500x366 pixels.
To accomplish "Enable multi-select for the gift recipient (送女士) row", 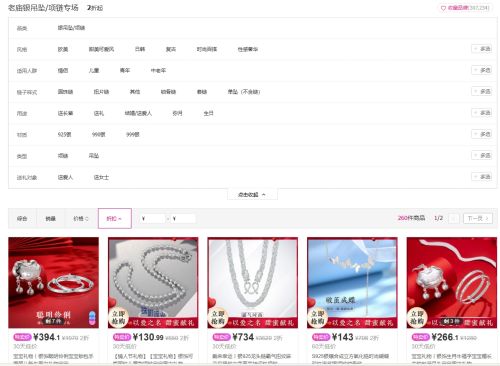I will pyautogui.click(x=481, y=177).
